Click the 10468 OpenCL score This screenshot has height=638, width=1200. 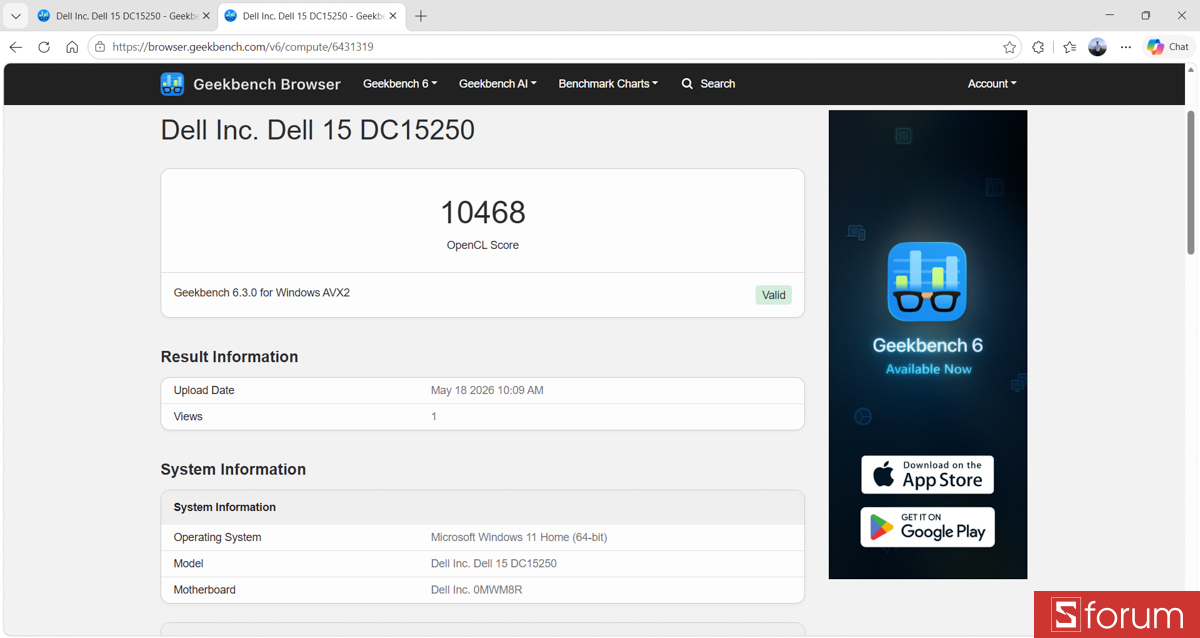(x=483, y=212)
